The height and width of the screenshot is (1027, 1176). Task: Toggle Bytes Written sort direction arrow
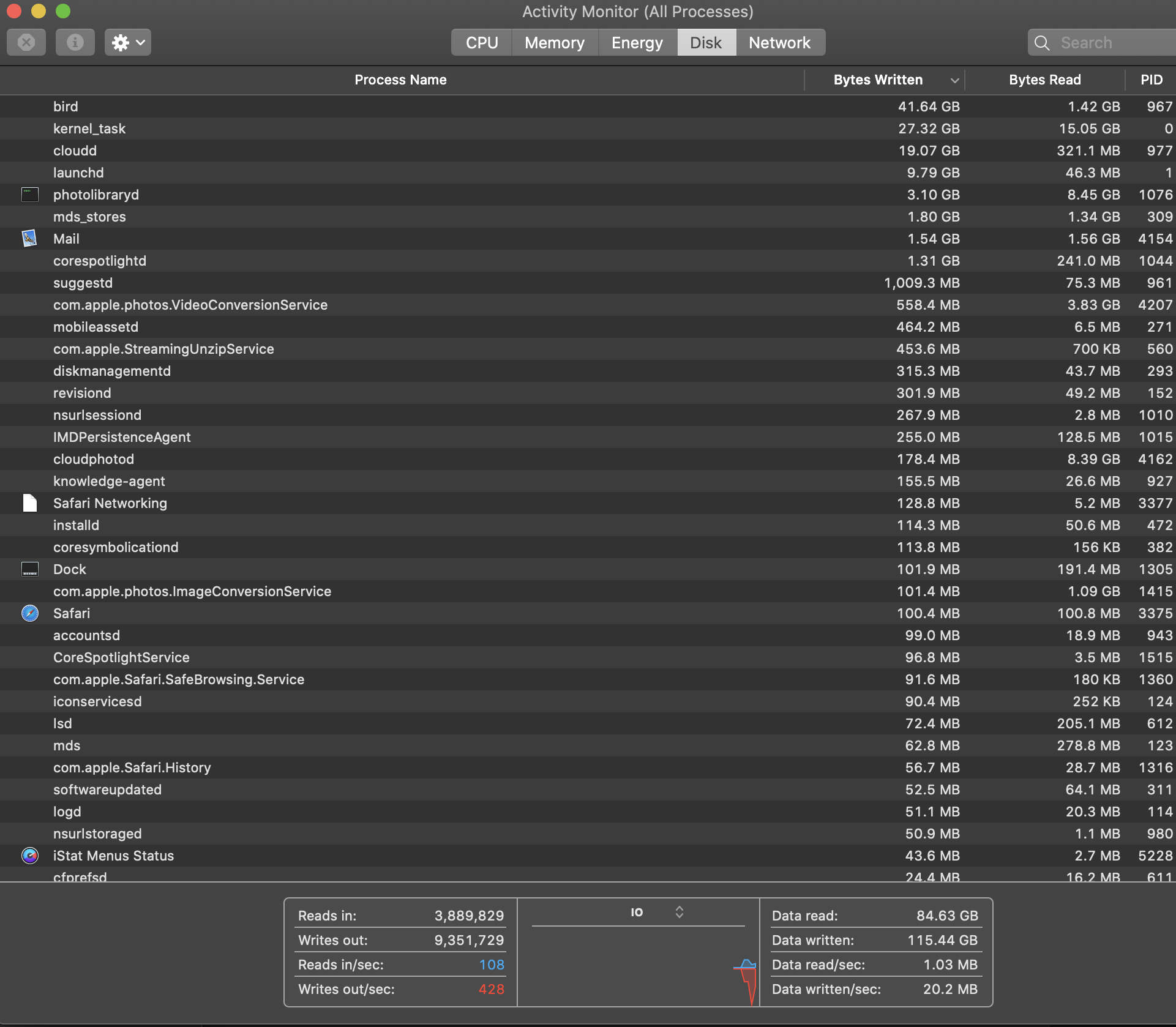pyautogui.click(x=954, y=80)
